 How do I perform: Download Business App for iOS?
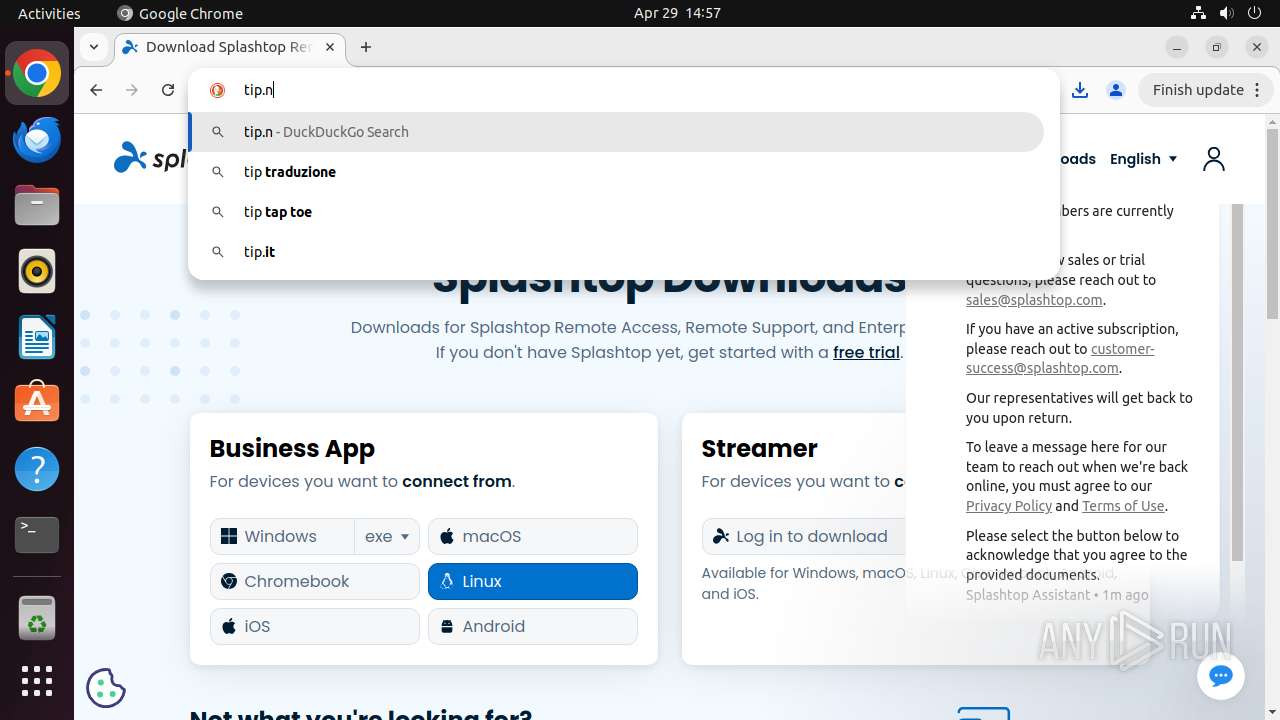315,626
